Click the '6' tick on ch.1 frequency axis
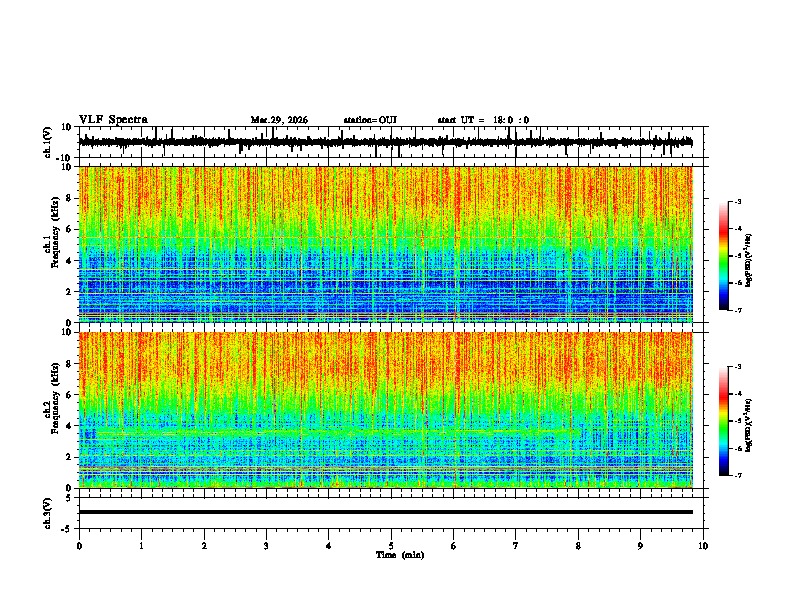792x612 pixels. [70, 229]
